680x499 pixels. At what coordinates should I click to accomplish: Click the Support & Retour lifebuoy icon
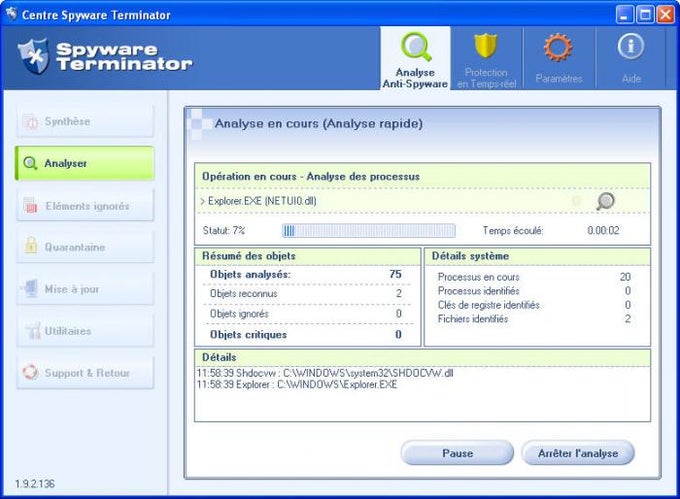pos(30,372)
